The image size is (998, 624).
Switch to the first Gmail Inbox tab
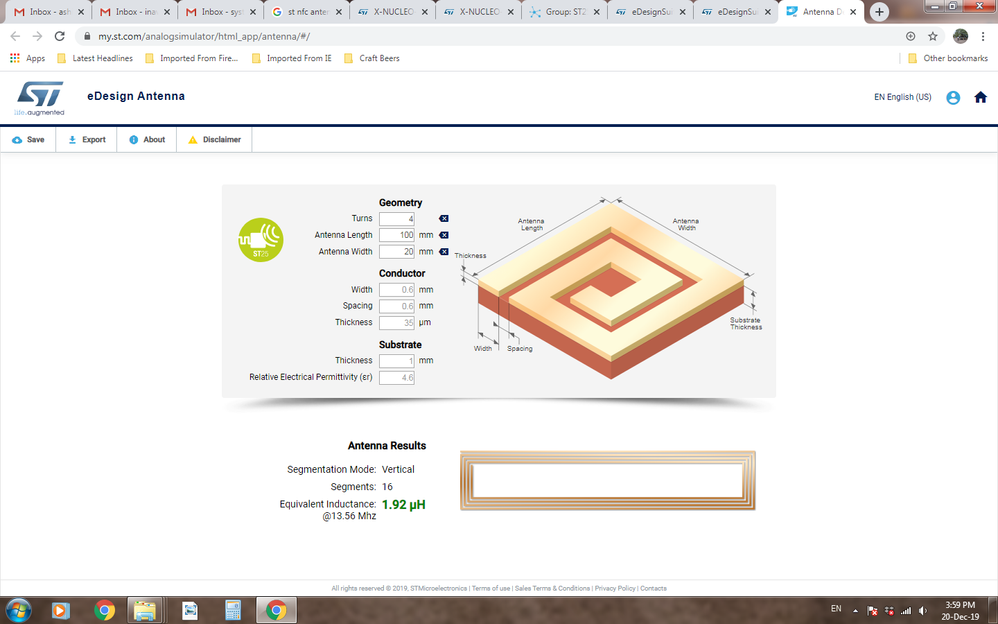click(48, 12)
